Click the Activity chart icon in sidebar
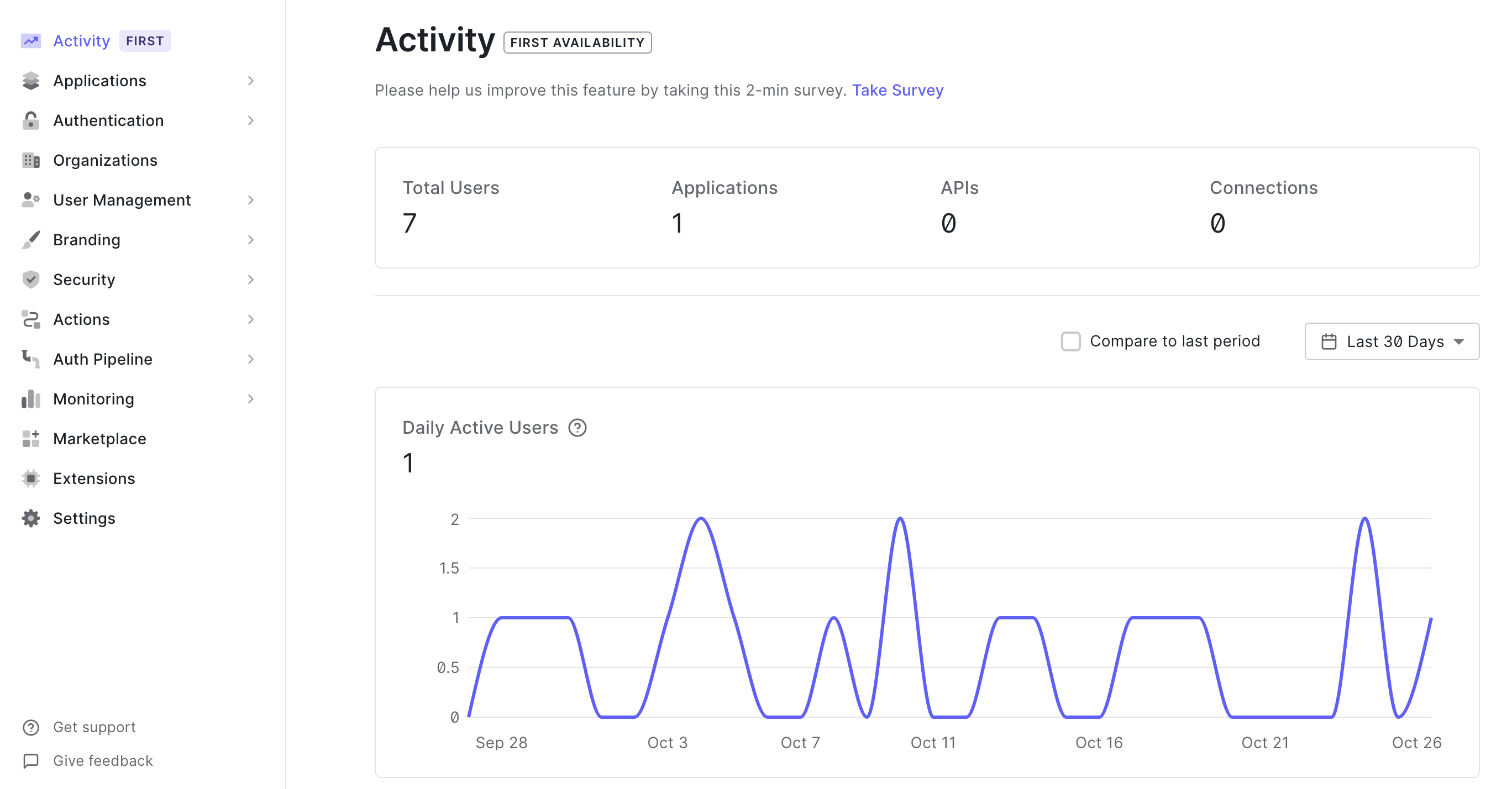Screen dimensions: 1512x789 click(x=30, y=41)
